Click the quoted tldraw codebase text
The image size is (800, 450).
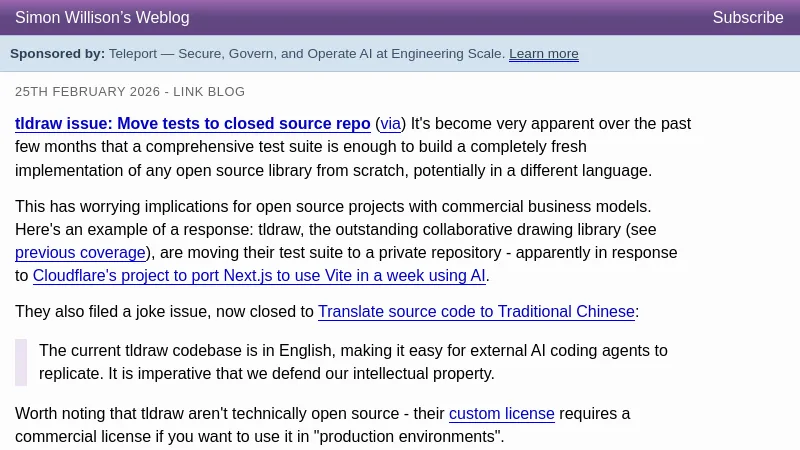coord(350,362)
